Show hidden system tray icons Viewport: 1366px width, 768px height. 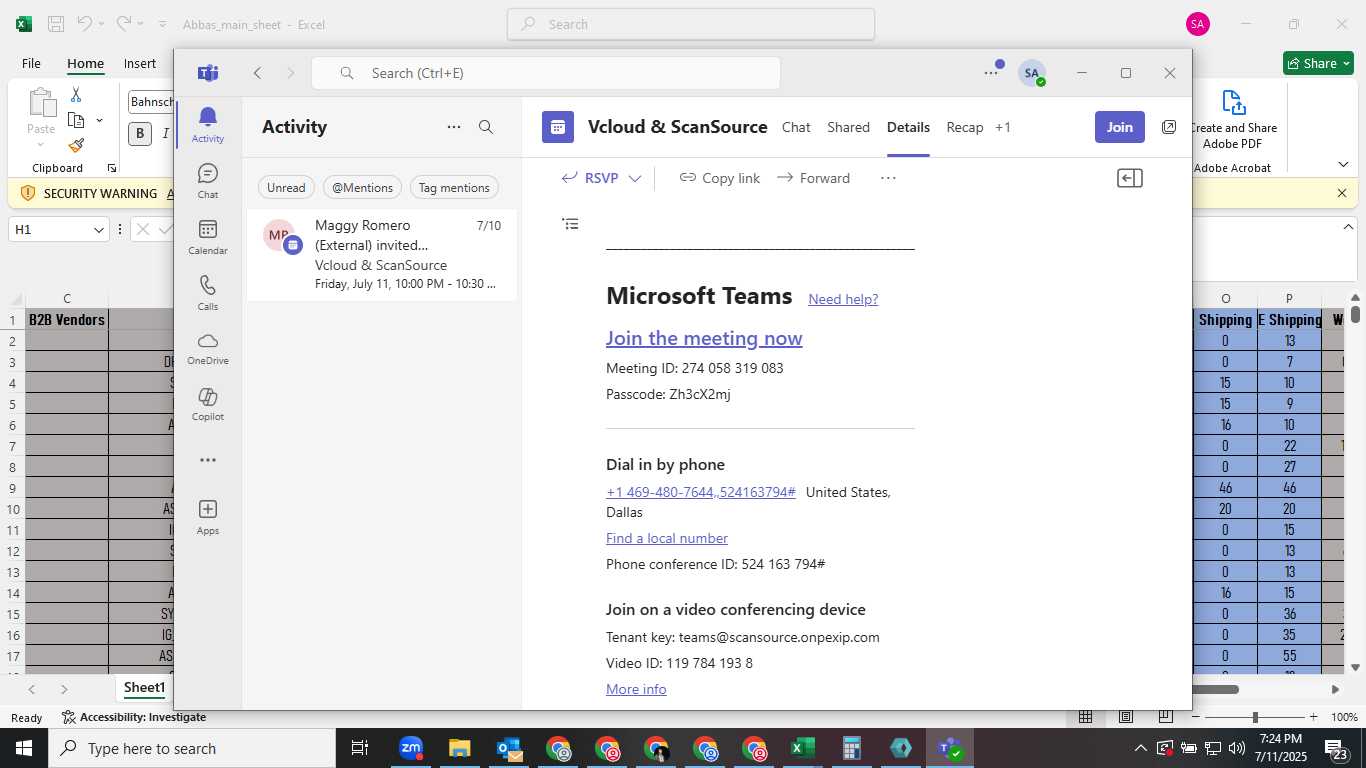tap(1140, 748)
